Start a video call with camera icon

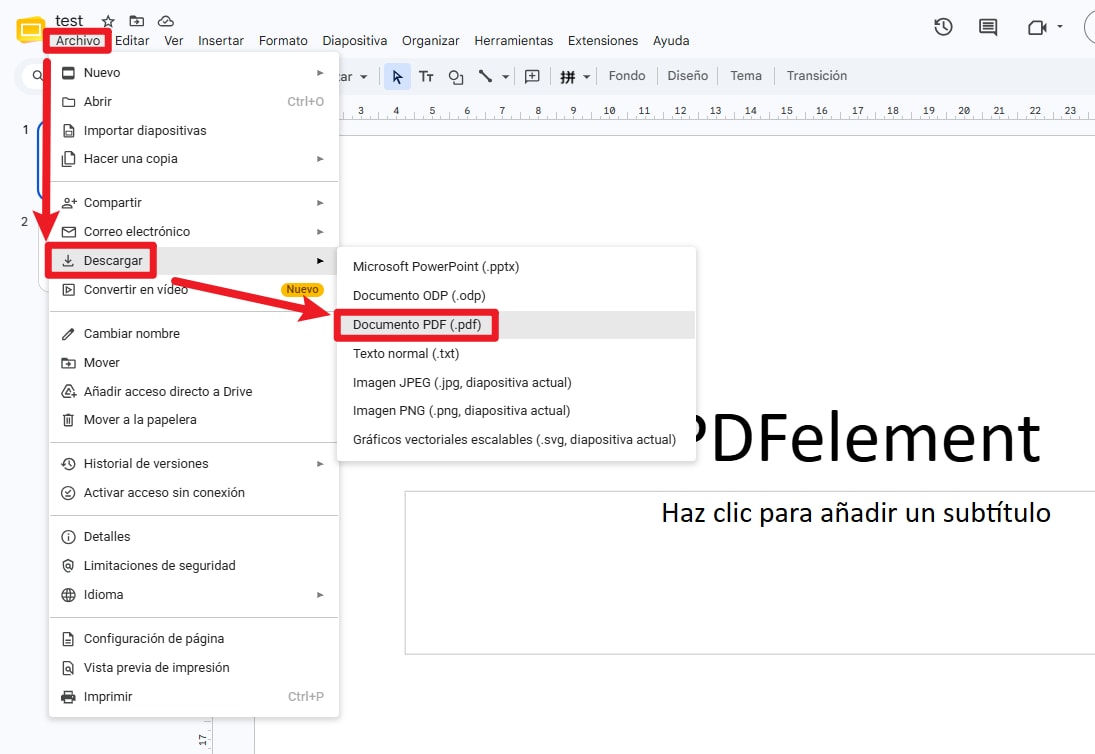1037,27
